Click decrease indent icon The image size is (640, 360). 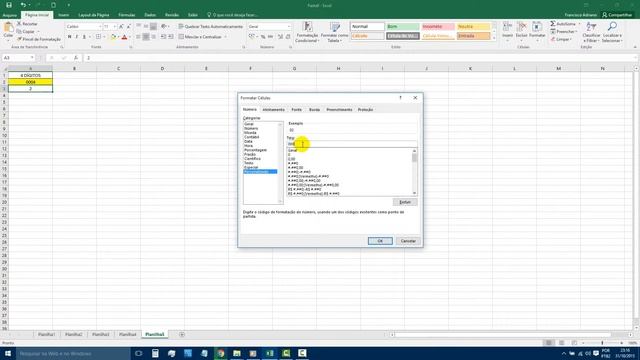click(x=163, y=37)
